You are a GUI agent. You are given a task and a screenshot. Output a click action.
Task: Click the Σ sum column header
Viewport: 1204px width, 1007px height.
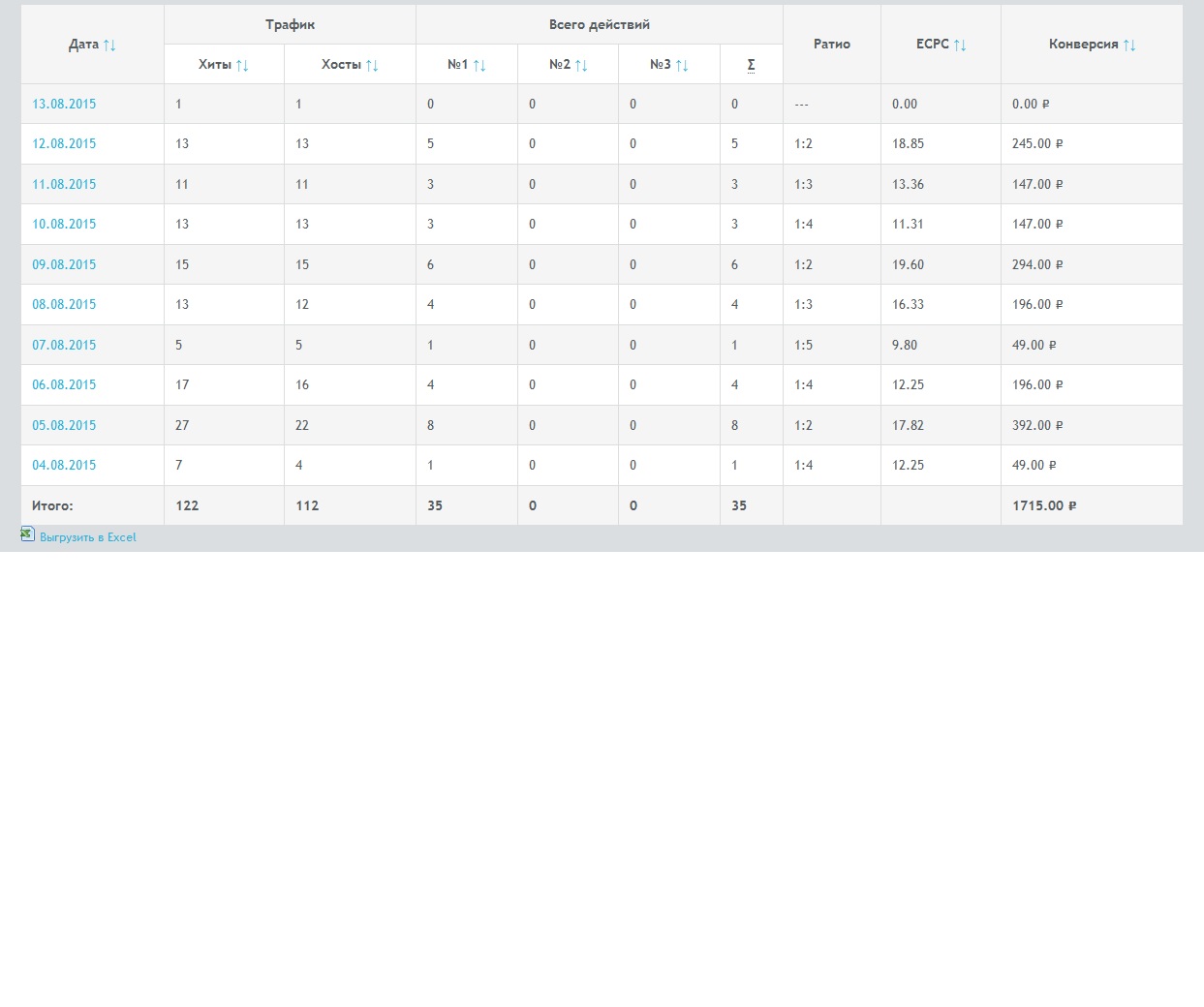tap(751, 65)
